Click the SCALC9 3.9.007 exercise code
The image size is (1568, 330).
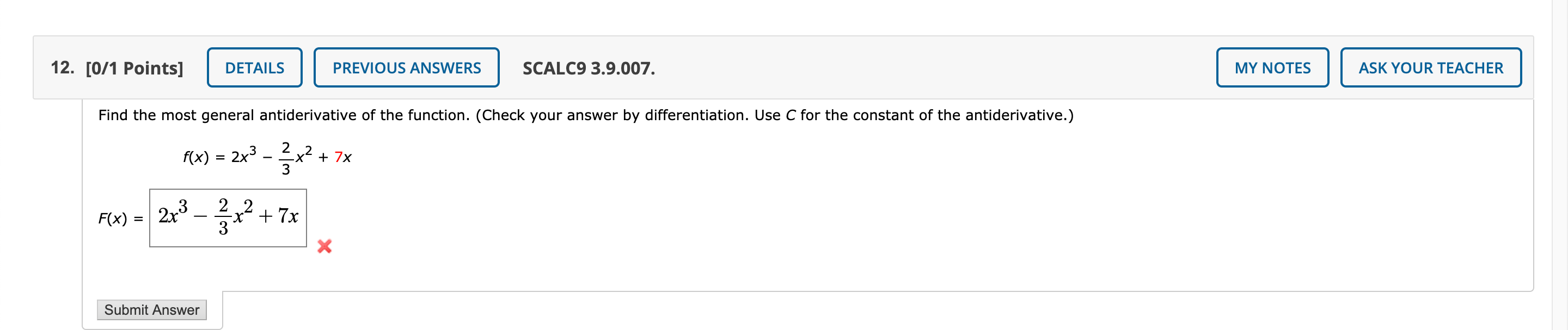(589, 68)
